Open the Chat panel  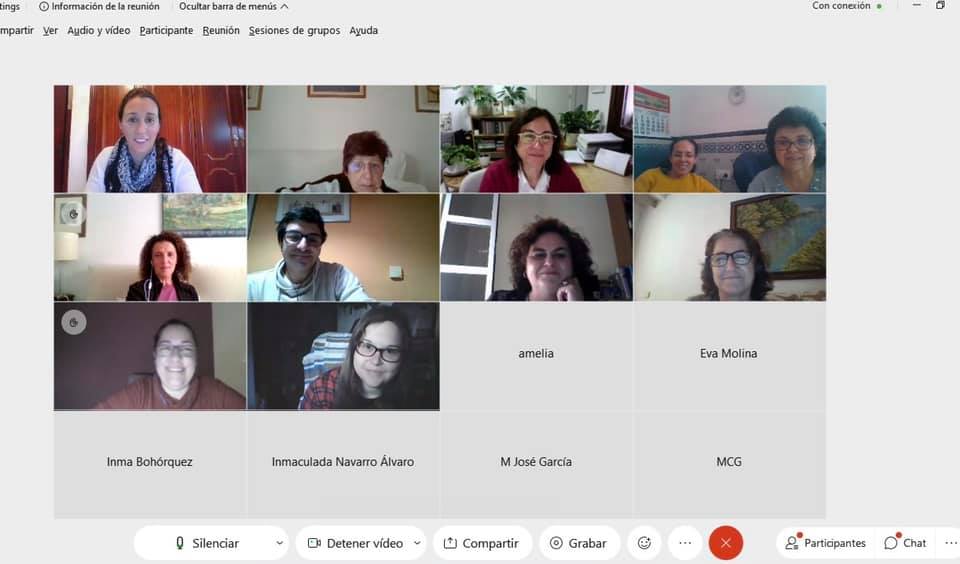pos(905,543)
